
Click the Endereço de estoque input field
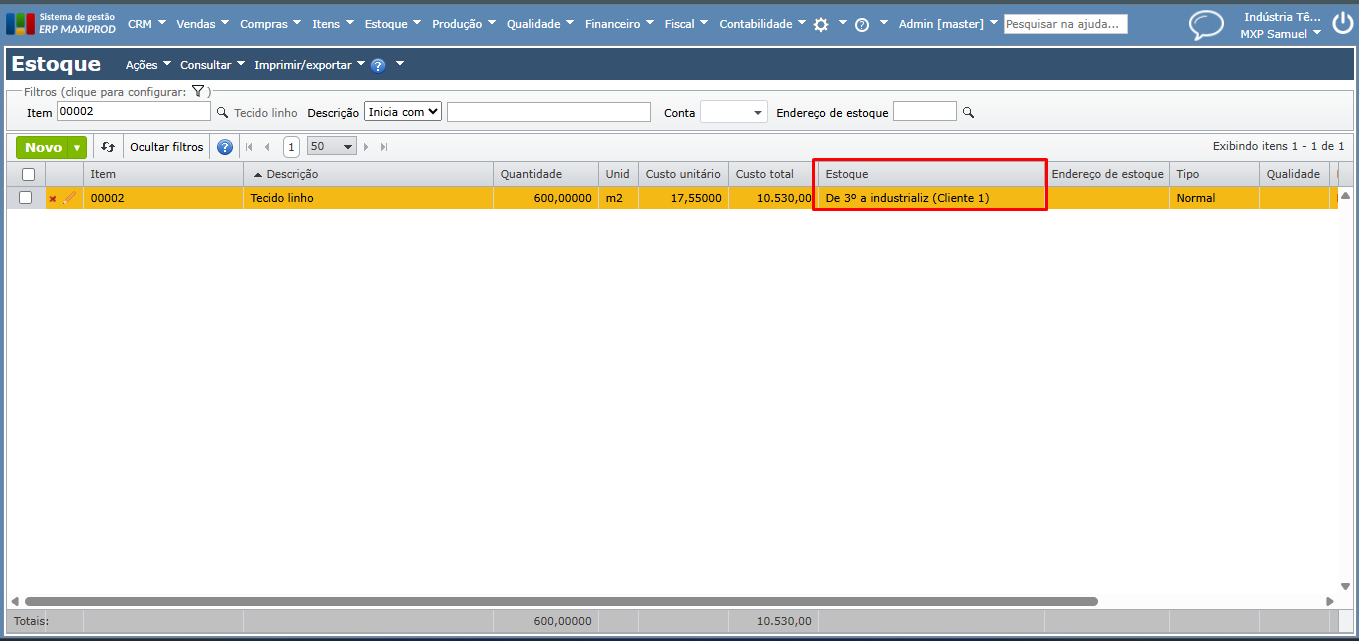[925, 112]
